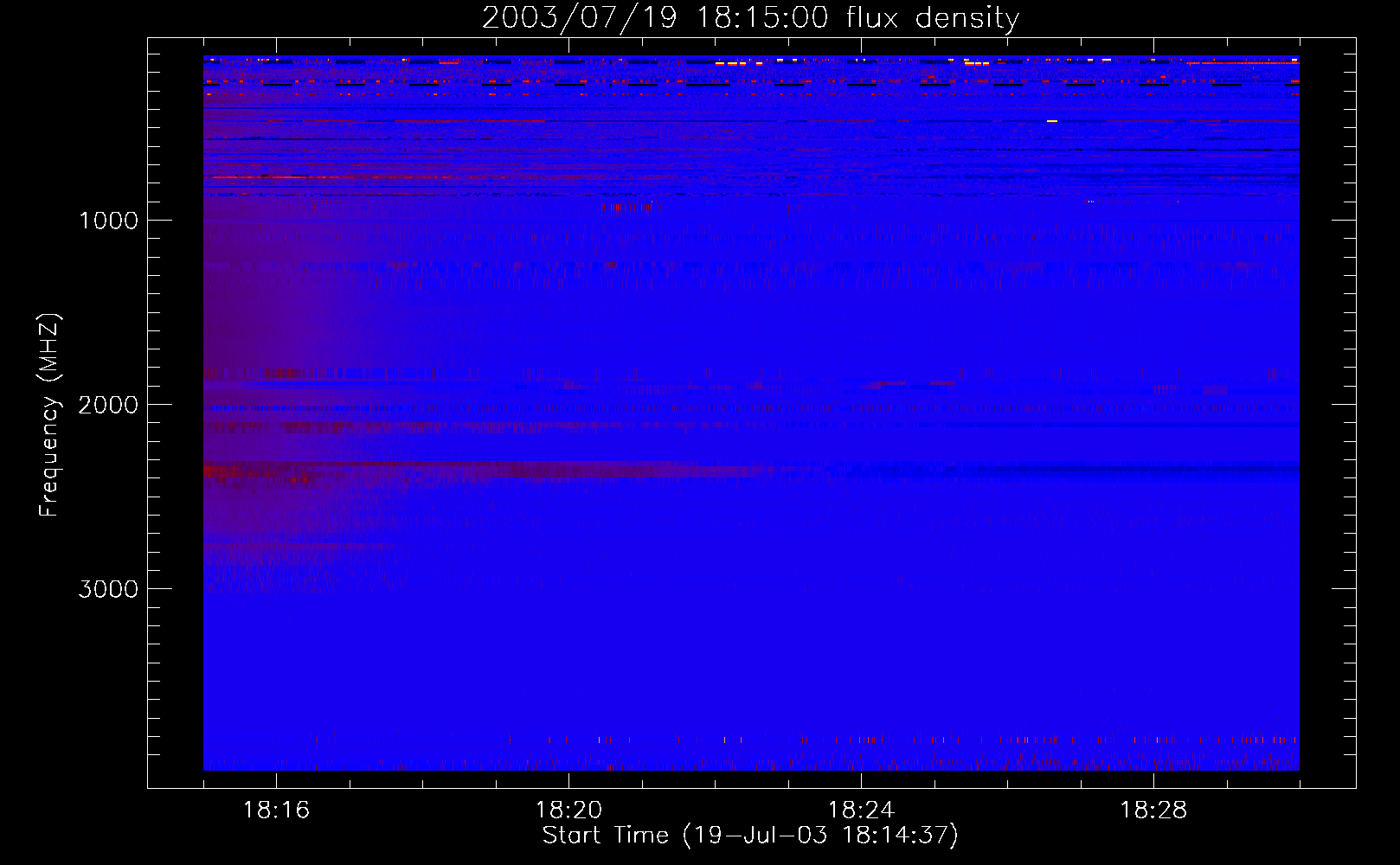Viewport: 1400px width, 865px height.
Task: Click the 18:24 time tick label
Action: click(x=861, y=811)
